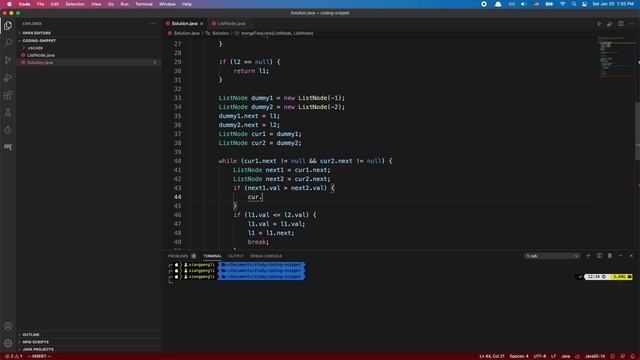Split the editor to the right
This screenshot has width=640, height=360.
(x=620, y=24)
